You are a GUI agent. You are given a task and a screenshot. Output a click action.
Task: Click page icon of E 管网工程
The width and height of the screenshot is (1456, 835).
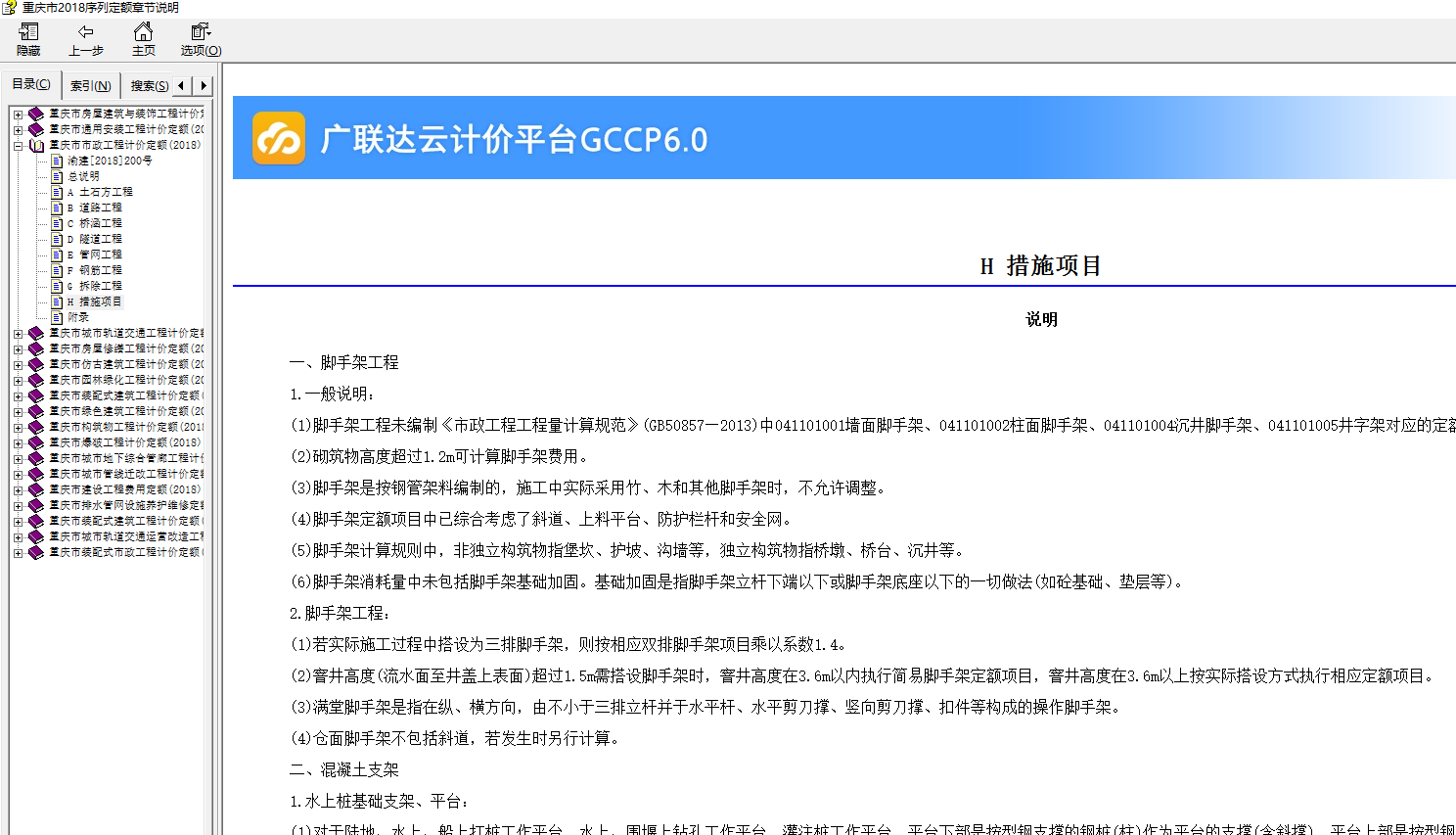57,255
